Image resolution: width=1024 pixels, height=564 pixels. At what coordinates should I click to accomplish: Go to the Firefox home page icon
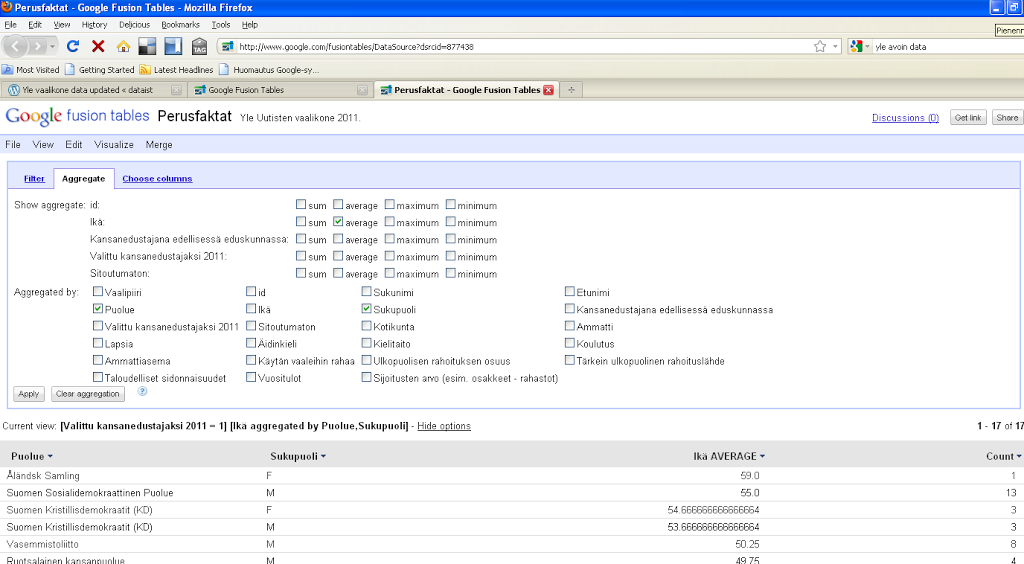[x=123, y=46]
